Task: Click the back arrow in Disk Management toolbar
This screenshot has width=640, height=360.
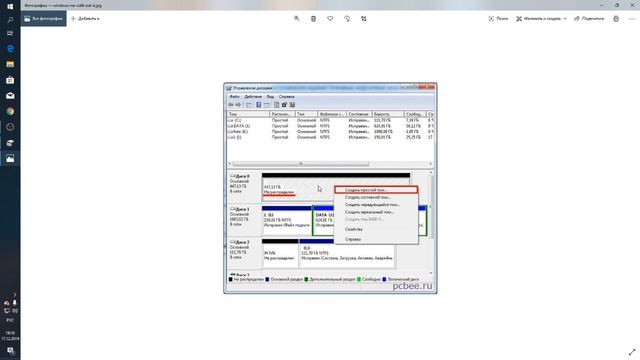Action: (x=231, y=105)
